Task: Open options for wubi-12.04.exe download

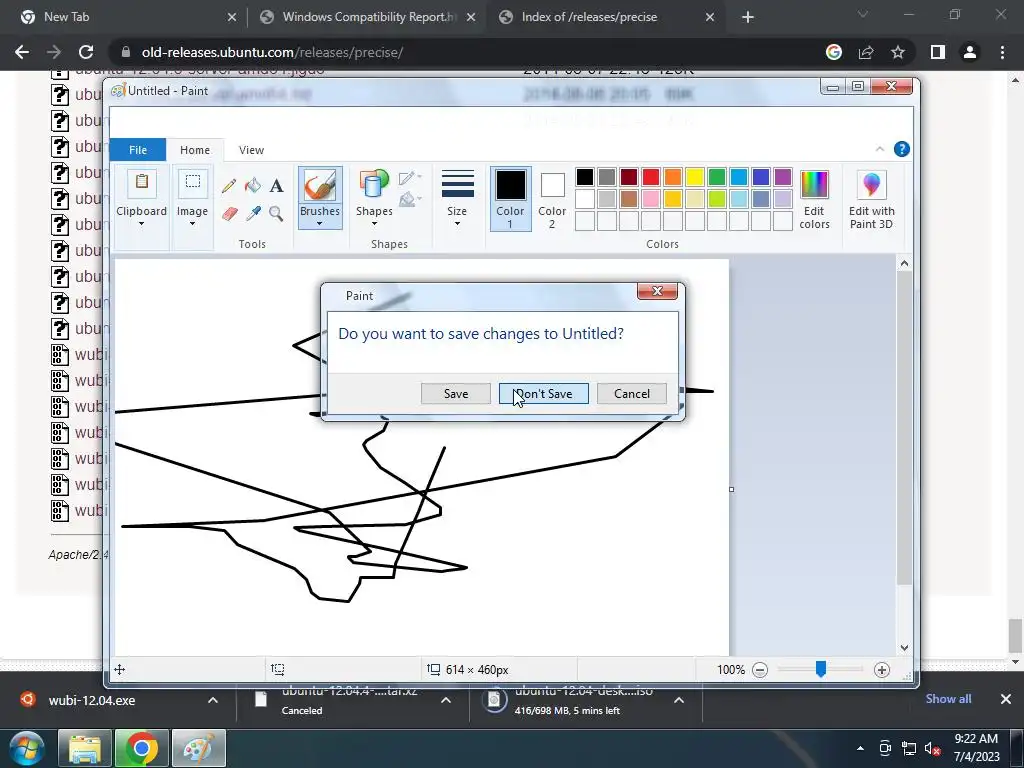Action: [x=213, y=700]
